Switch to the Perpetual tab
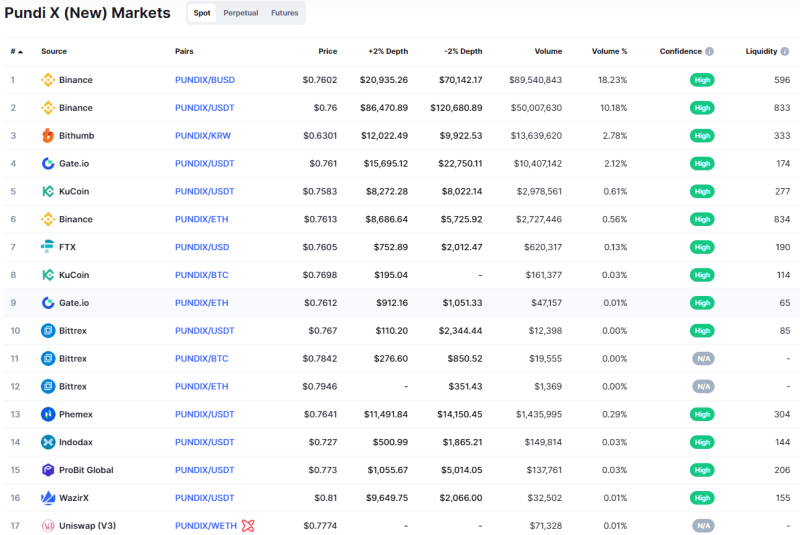 [241, 13]
